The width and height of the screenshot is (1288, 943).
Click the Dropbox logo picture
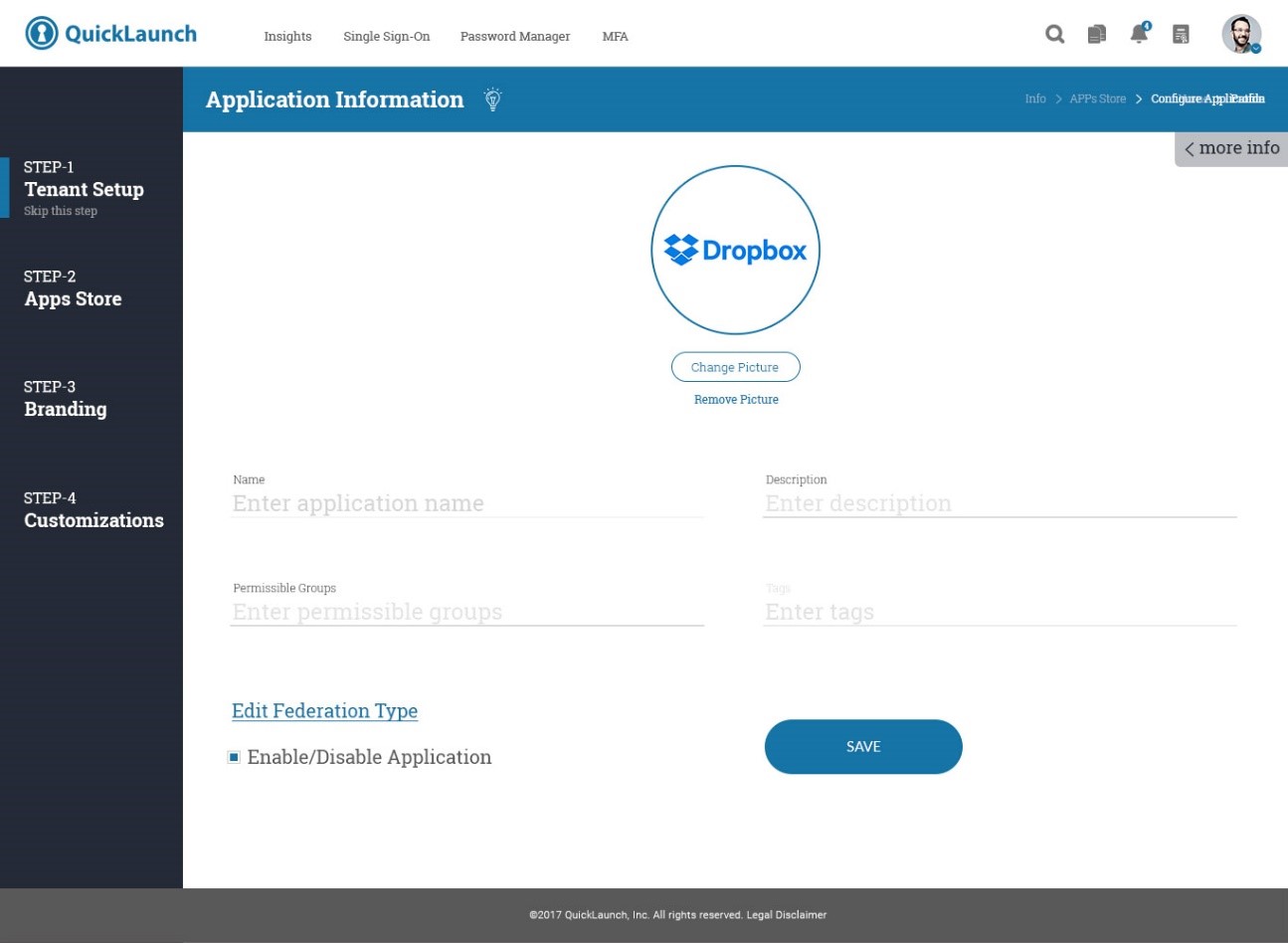pyautogui.click(x=736, y=250)
